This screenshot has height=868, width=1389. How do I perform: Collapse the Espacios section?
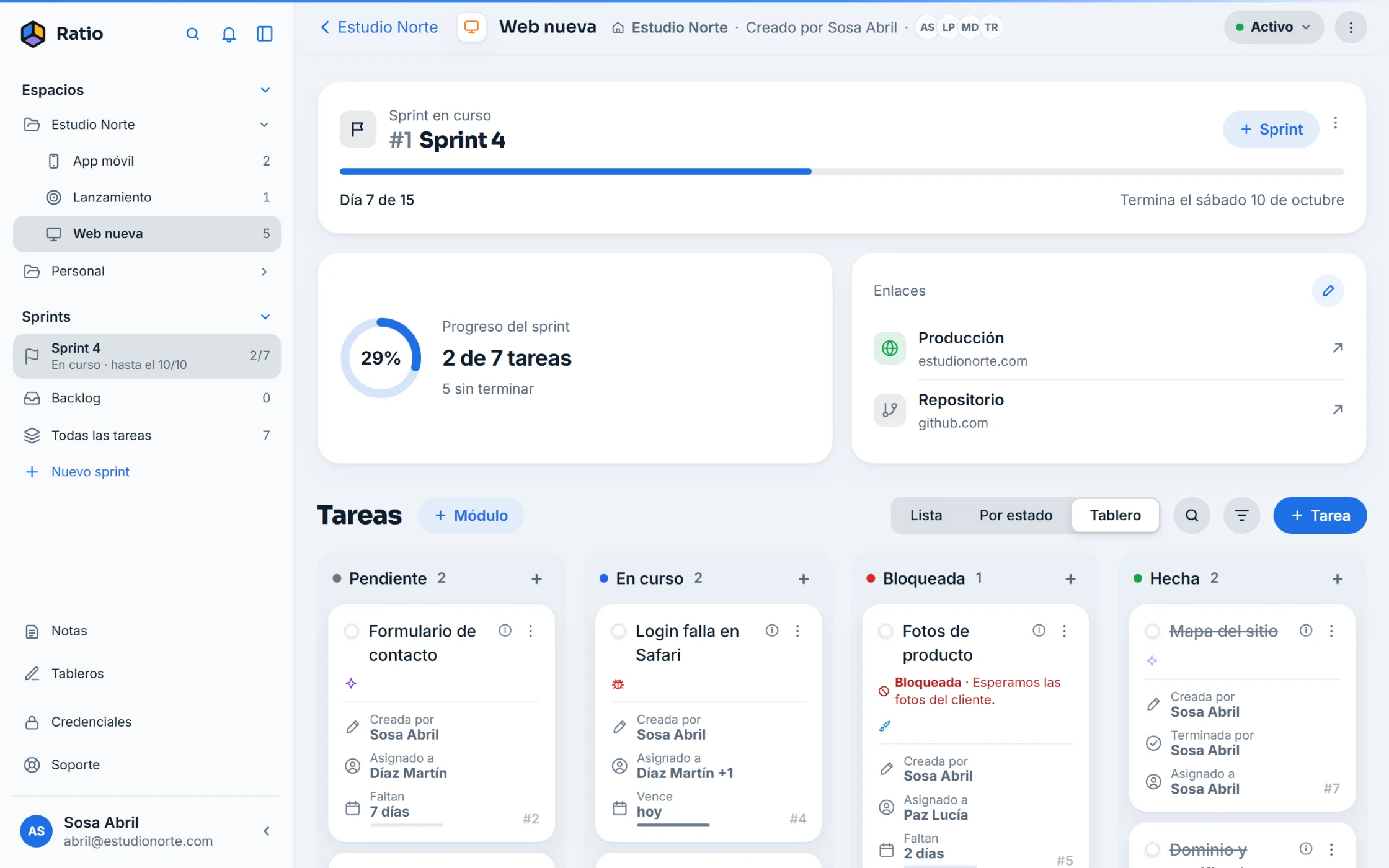point(265,90)
